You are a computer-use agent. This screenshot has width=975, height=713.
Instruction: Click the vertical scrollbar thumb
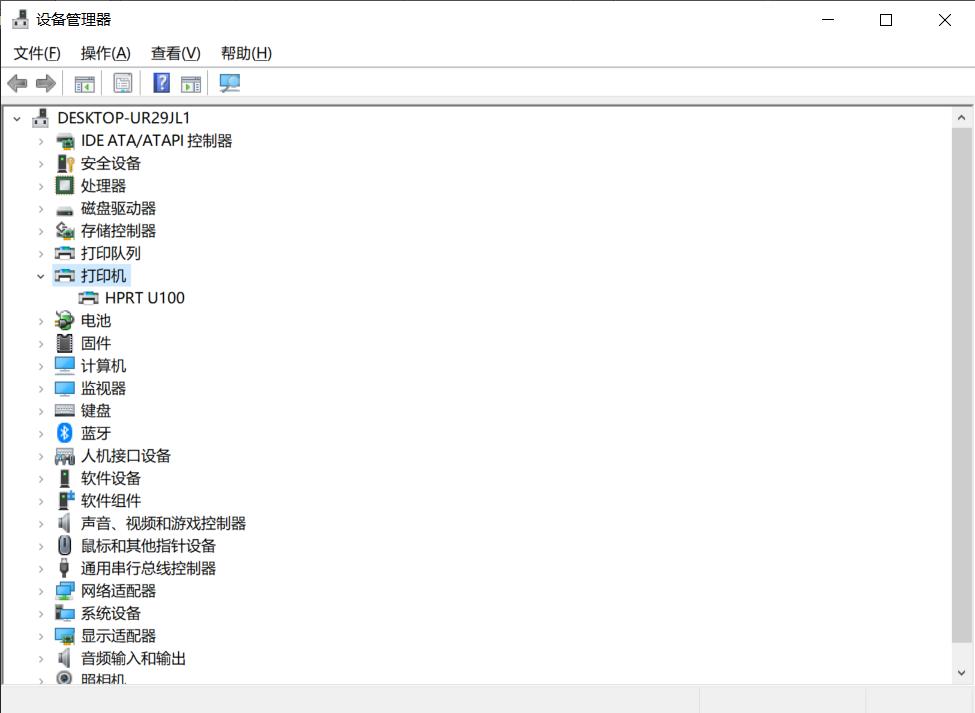click(x=961, y=385)
